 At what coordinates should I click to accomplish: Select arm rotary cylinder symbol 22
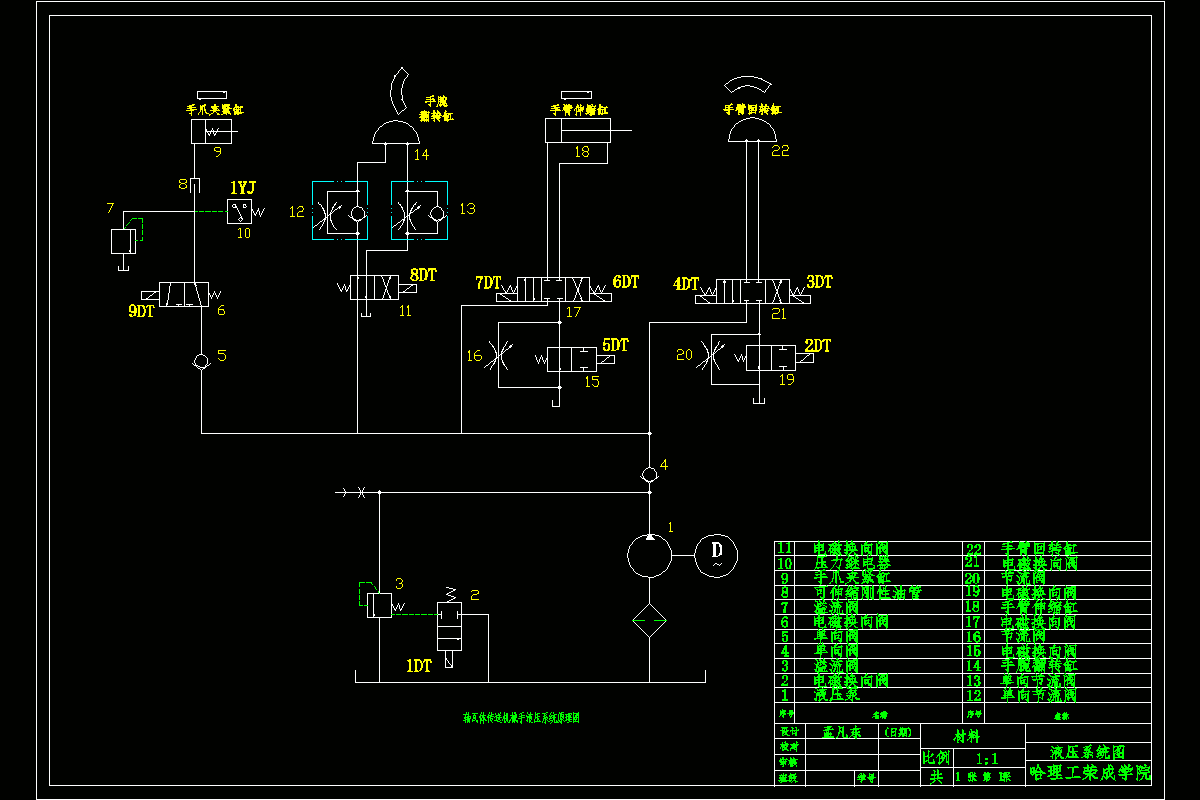pos(752,130)
